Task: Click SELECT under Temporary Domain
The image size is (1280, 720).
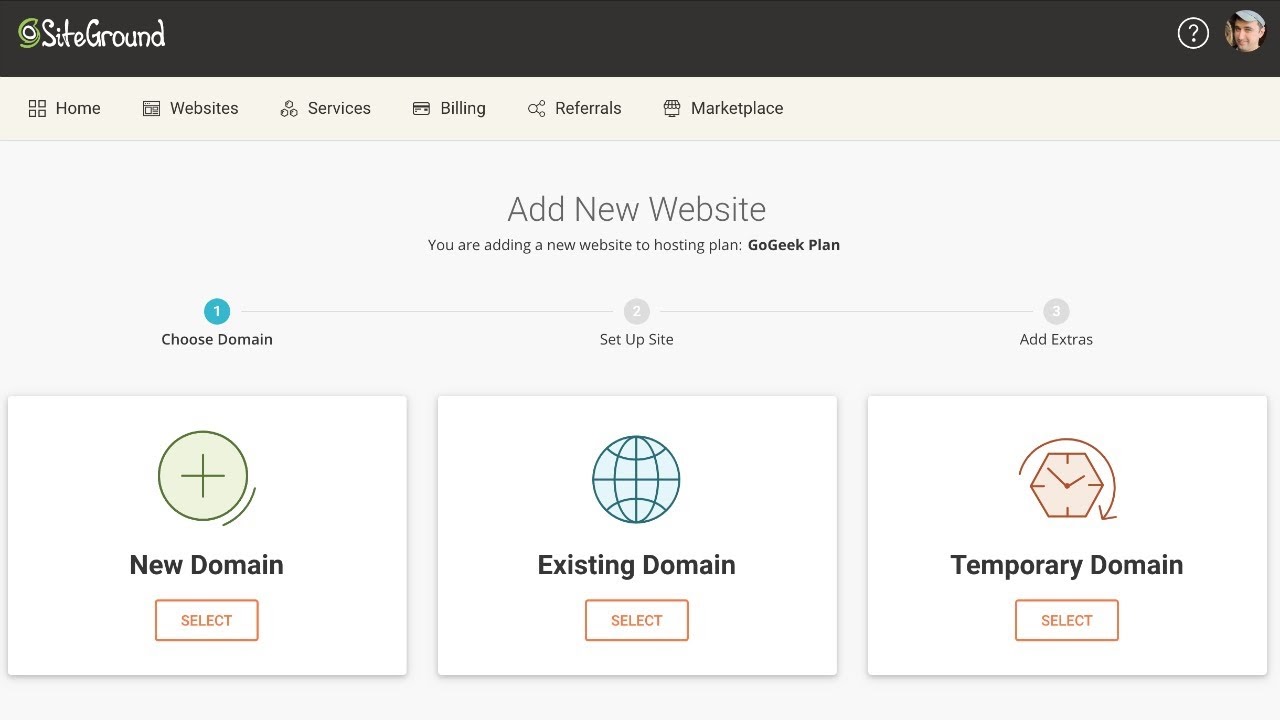Action: point(1066,620)
